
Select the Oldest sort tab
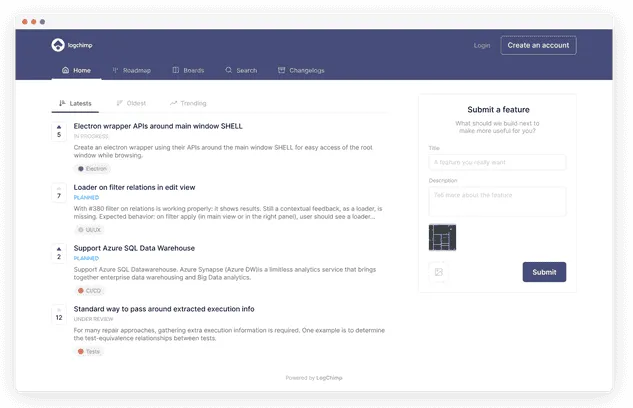click(131, 103)
